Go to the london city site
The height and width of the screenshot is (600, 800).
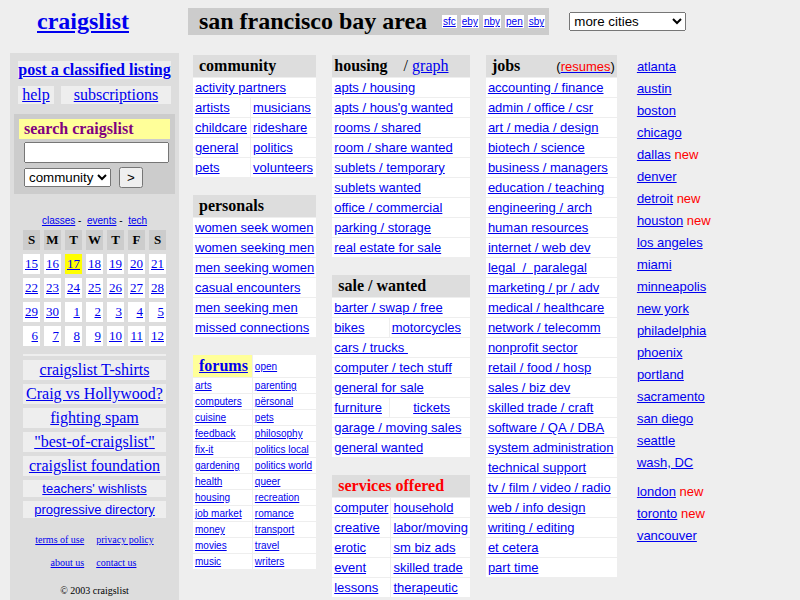[656, 492]
